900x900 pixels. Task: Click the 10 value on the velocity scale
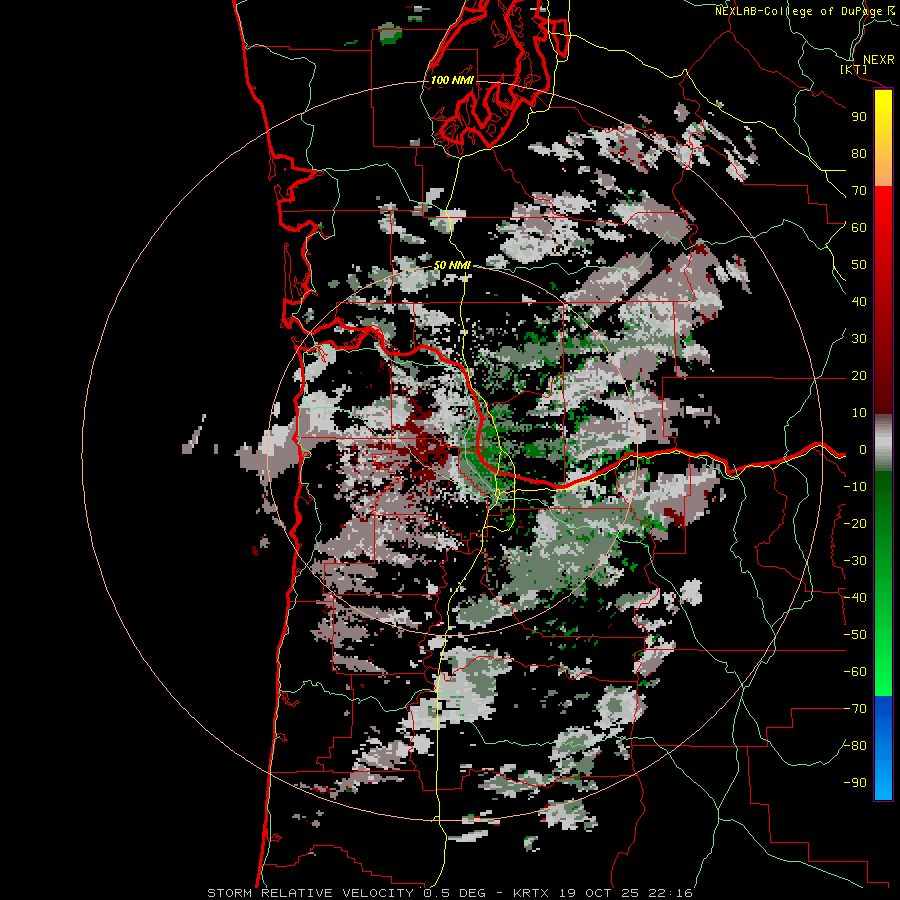click(859, 413)
